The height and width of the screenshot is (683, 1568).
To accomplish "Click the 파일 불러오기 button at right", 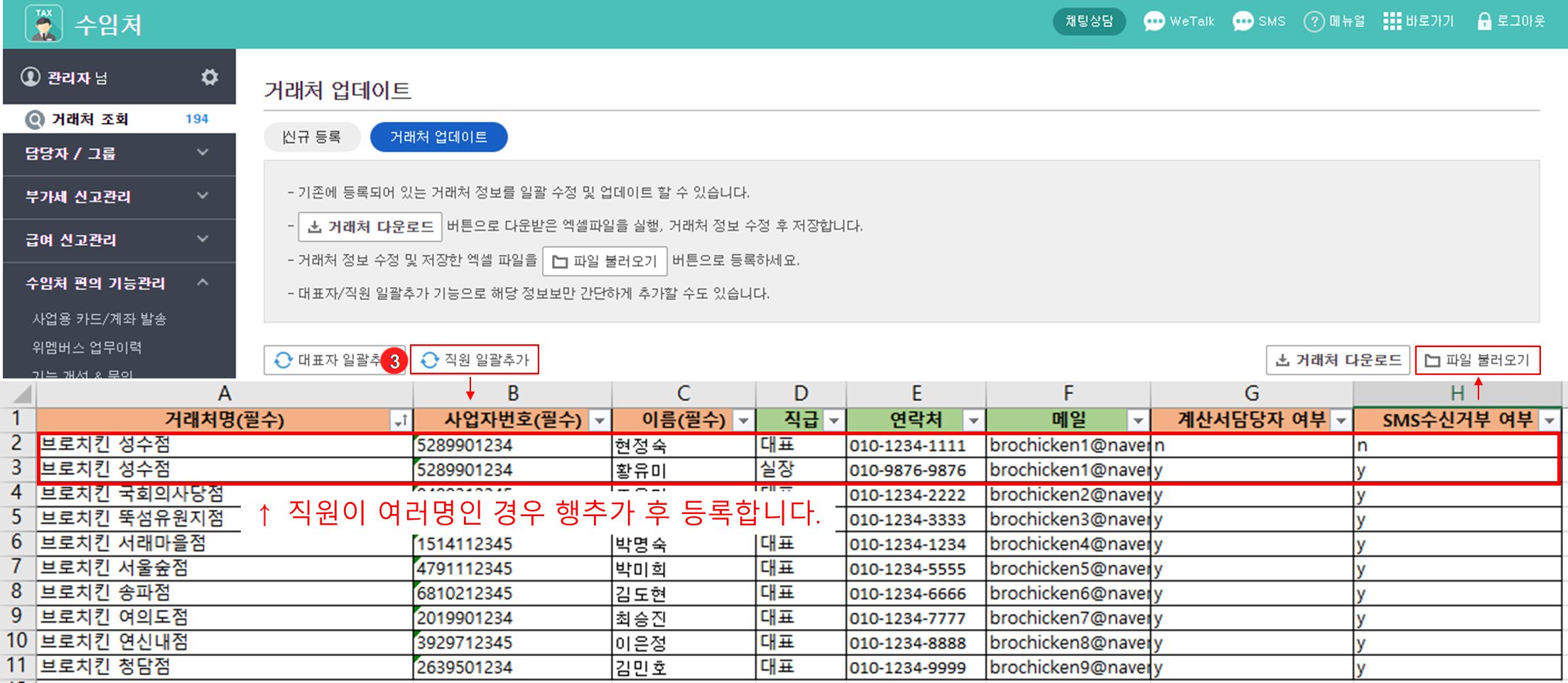I will click(x=1477, y=360).
